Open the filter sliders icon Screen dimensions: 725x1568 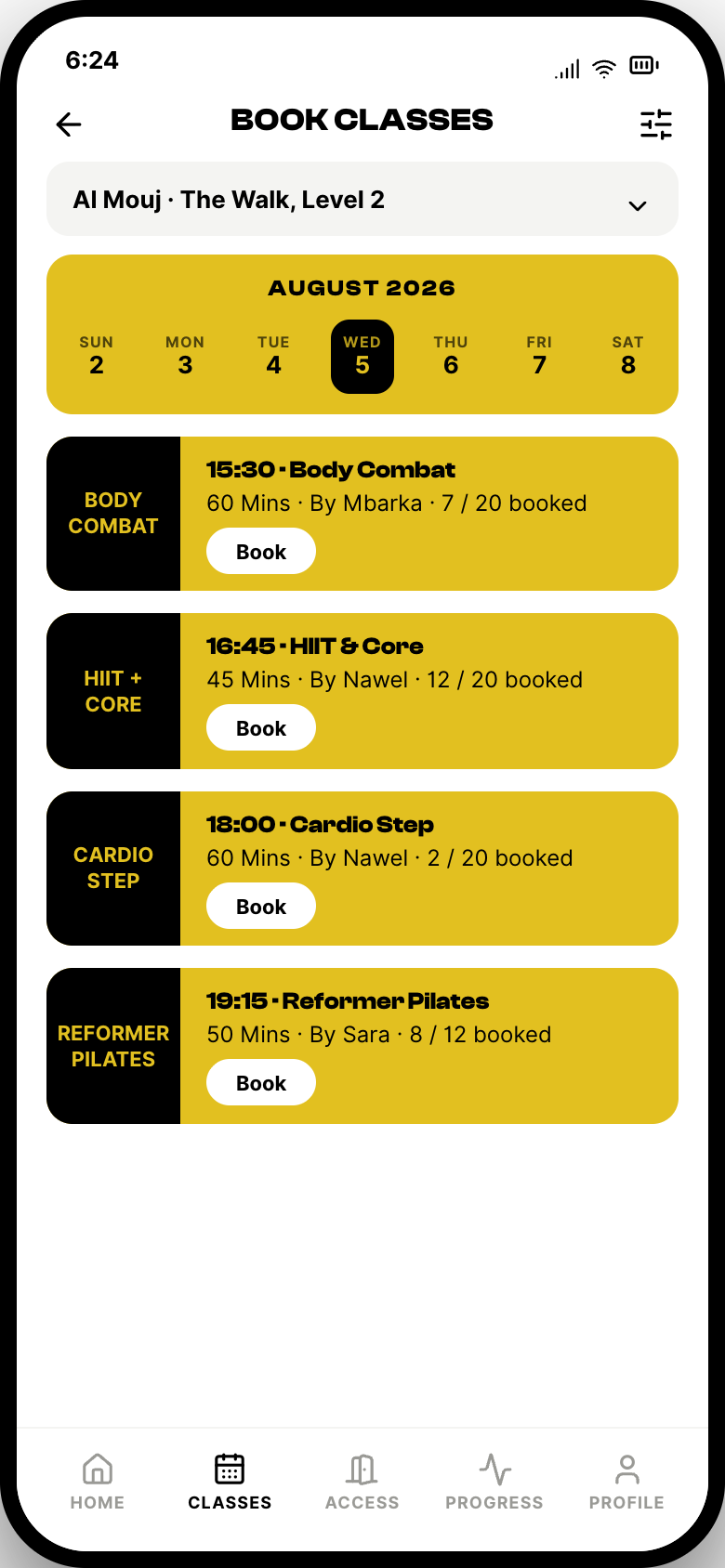tap(656, 124)
